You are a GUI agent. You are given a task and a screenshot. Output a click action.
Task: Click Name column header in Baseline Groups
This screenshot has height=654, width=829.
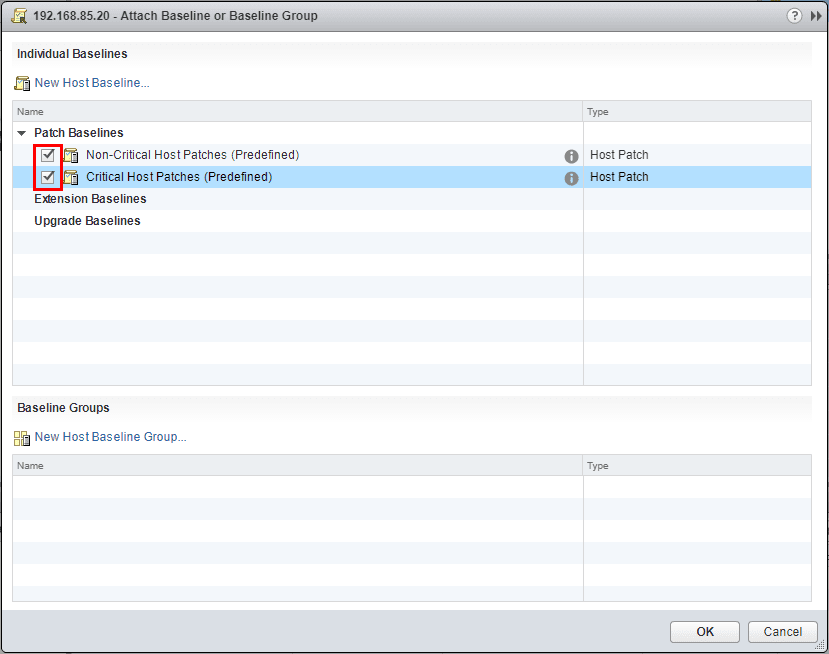[x=298, y=466]
